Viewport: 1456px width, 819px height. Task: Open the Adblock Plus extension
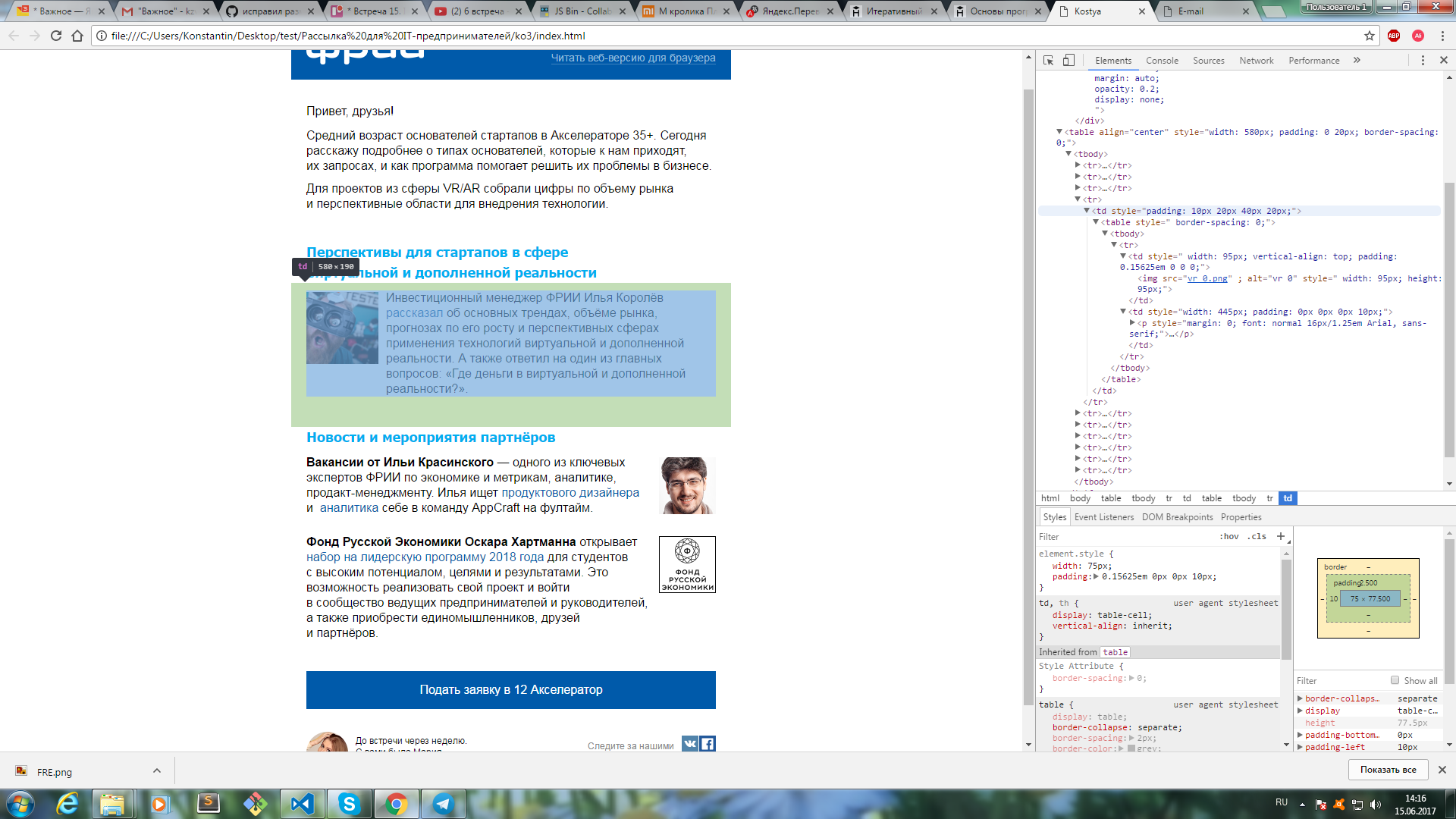[x=1394, y=36]
